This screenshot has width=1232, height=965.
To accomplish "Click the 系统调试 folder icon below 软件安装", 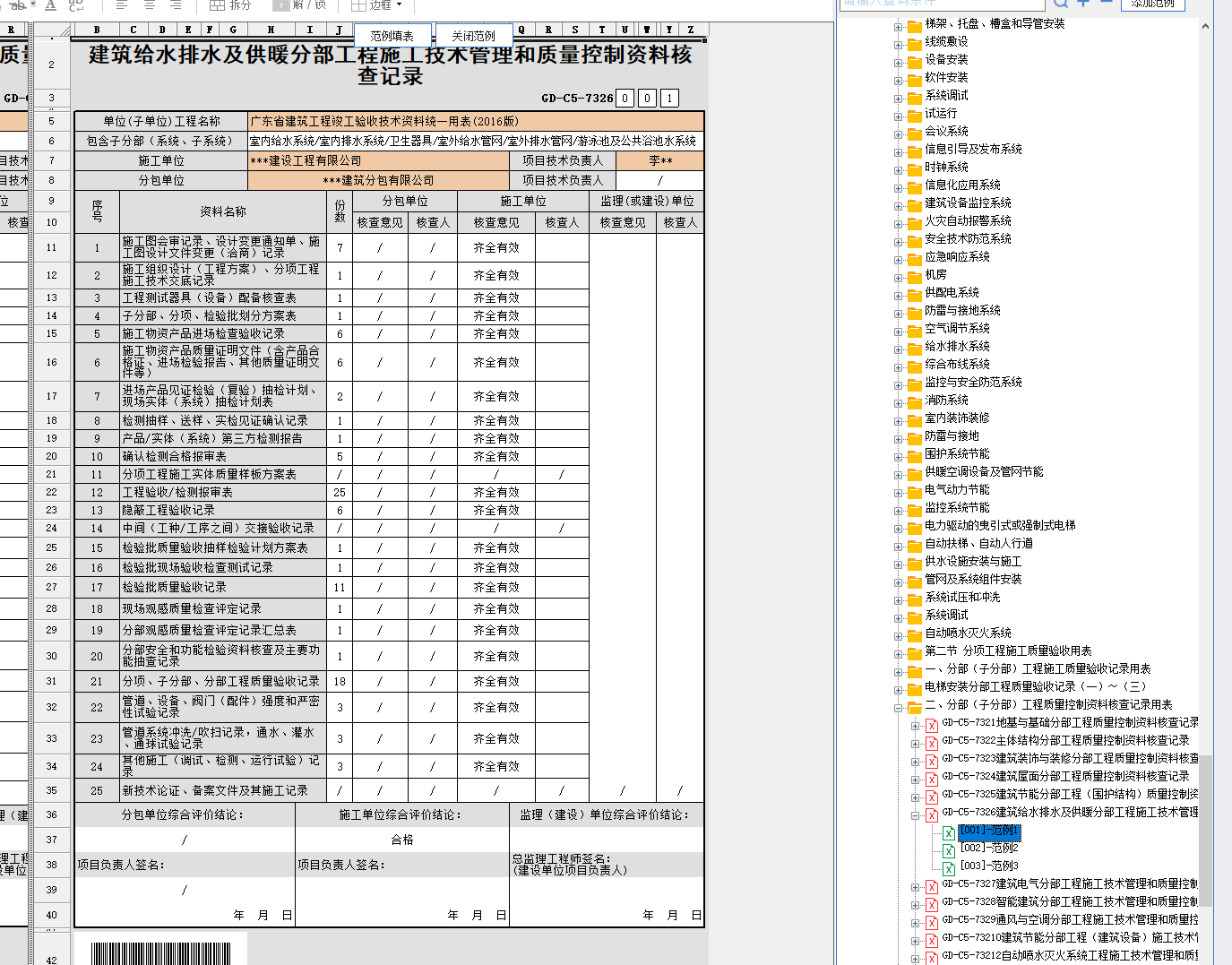I will [x=914, y=97].
